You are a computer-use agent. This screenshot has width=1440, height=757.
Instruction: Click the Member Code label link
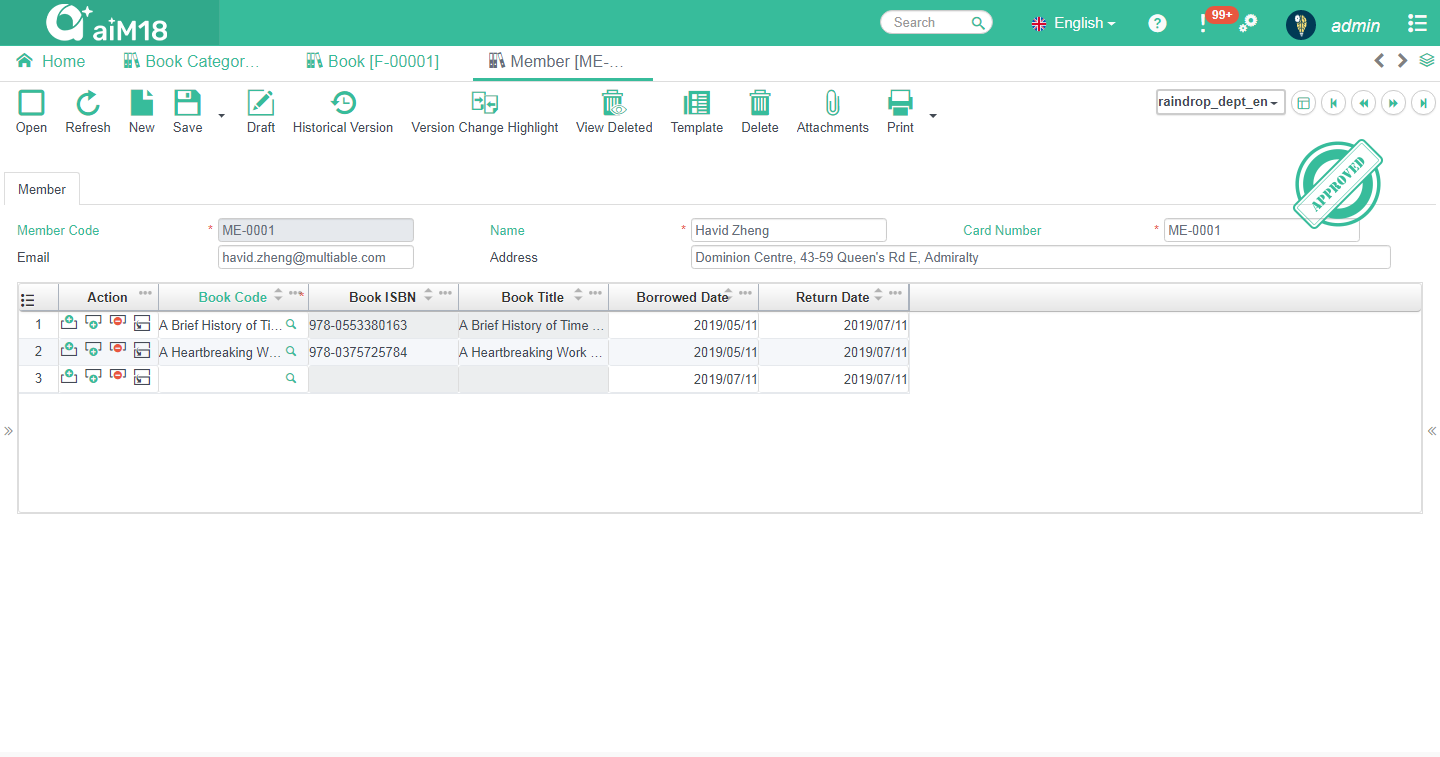tap(58, 230)
